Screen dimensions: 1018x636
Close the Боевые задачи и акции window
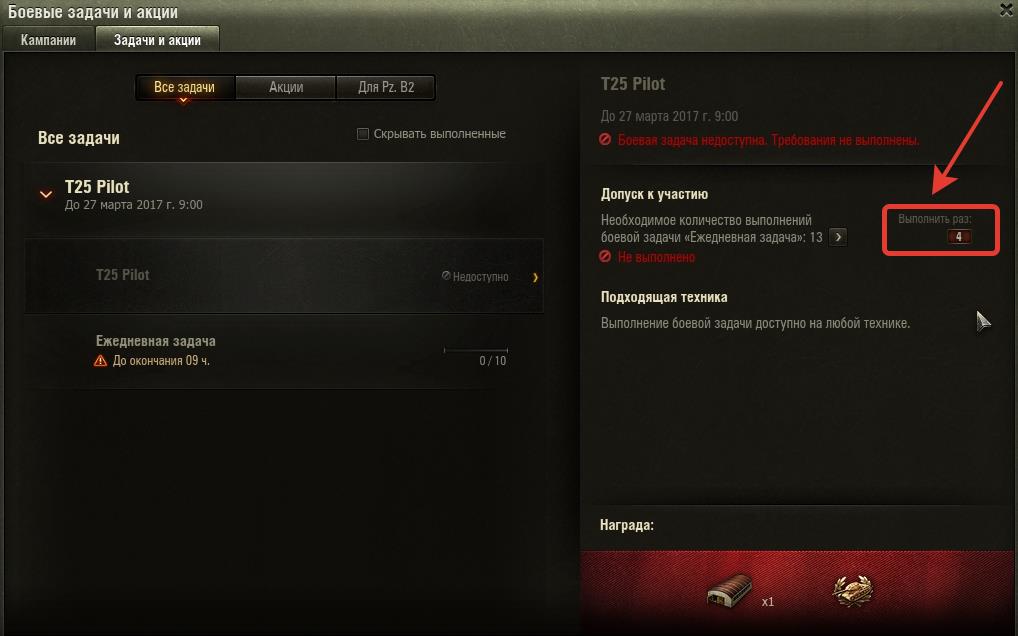pyautogui.click(x=1008, y=9)
